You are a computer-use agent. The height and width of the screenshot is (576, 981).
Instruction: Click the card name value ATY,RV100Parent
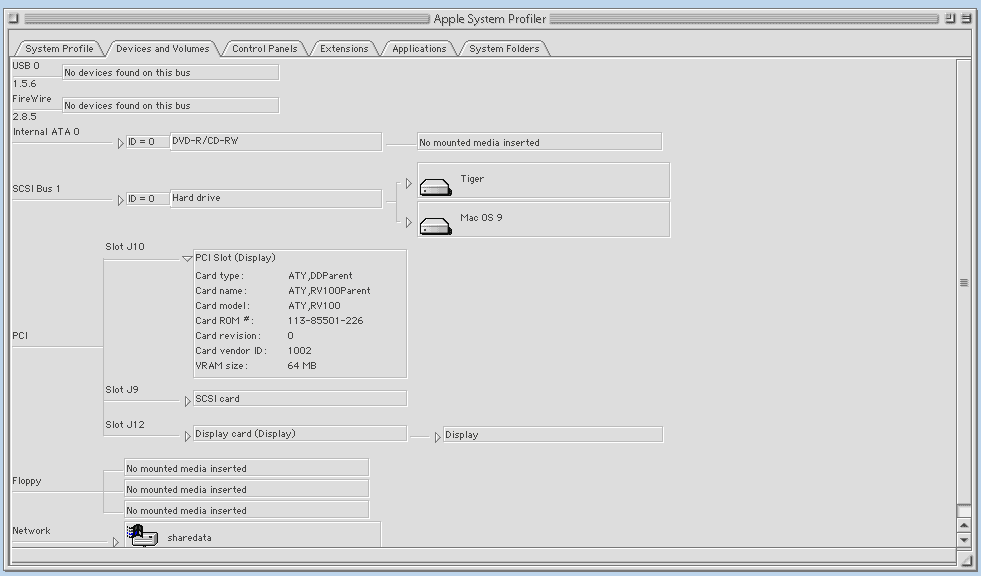click(329, 291)
